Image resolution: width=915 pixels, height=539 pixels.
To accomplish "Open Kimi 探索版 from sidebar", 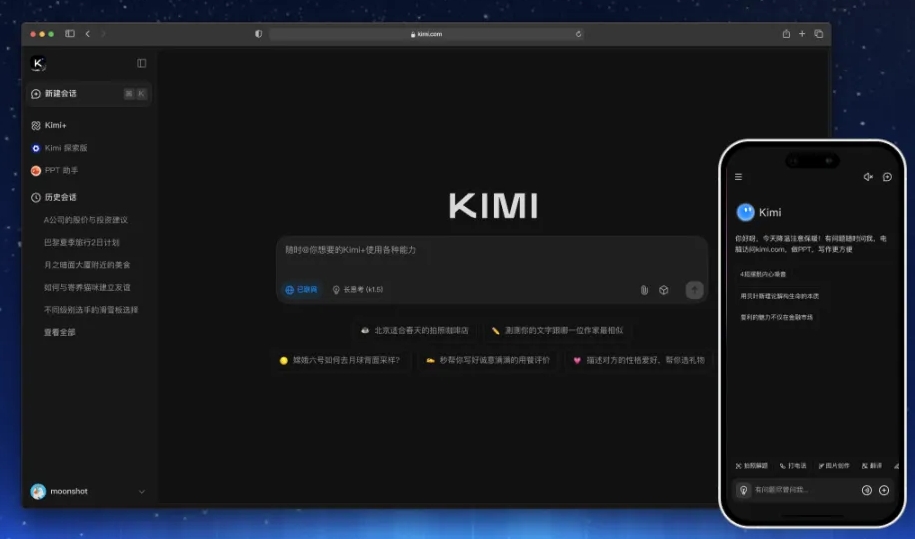I will [x=59, y=148].
